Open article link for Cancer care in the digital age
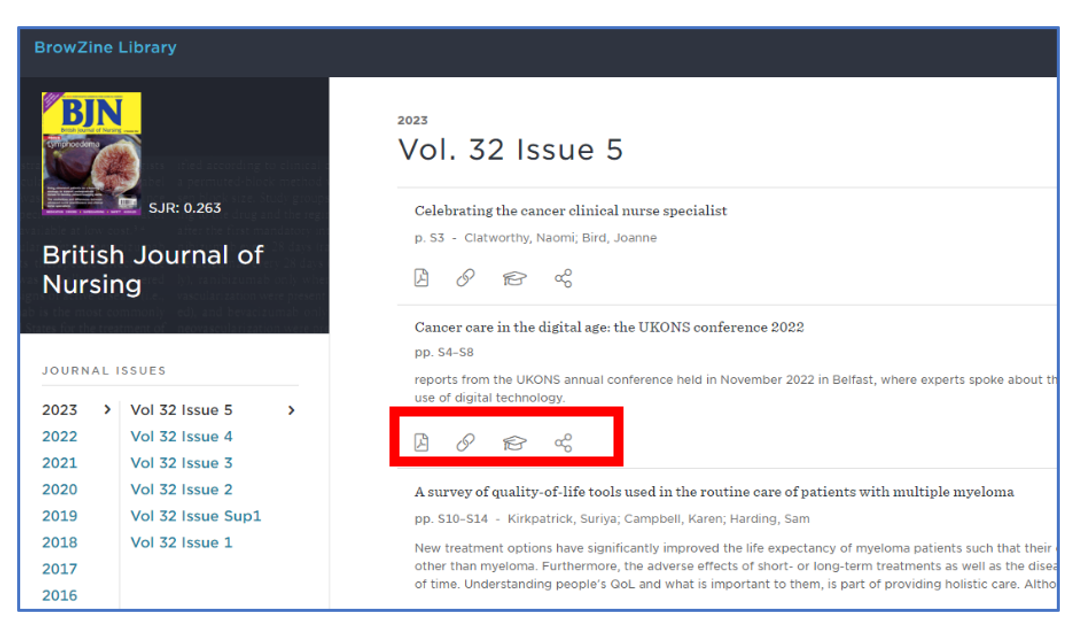Viewport: 1082px width, 634px height. click(466, 442)
